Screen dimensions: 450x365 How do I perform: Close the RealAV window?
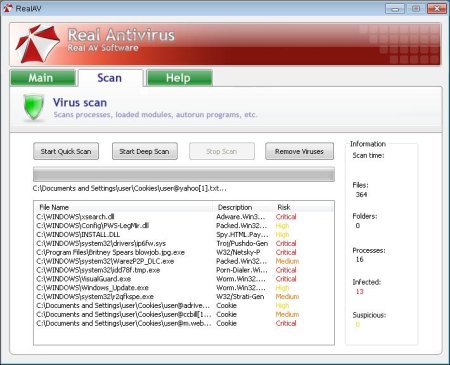click(437, 8)
